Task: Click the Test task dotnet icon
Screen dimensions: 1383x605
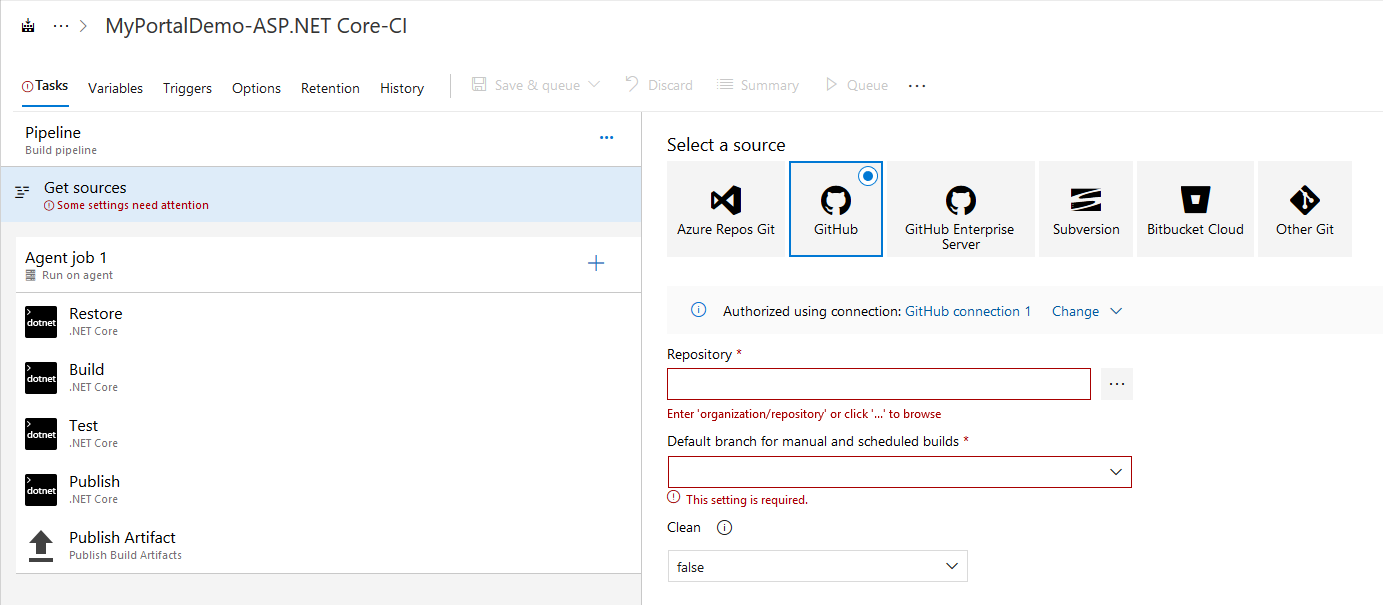Action: click(41, 433)
